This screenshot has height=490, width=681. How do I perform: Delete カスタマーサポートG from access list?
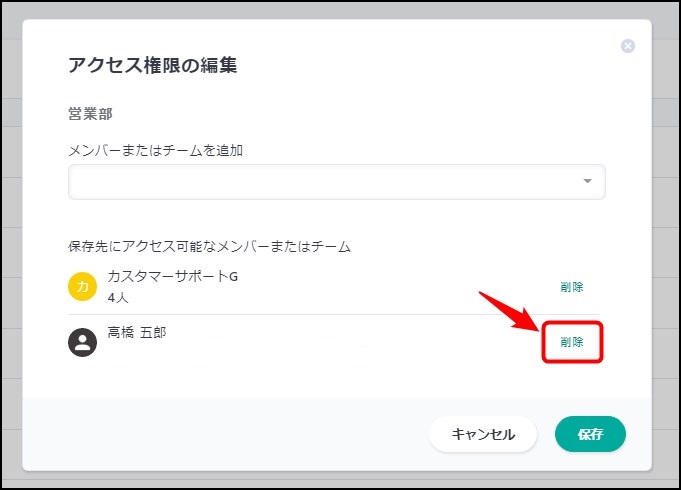point(572,287)
